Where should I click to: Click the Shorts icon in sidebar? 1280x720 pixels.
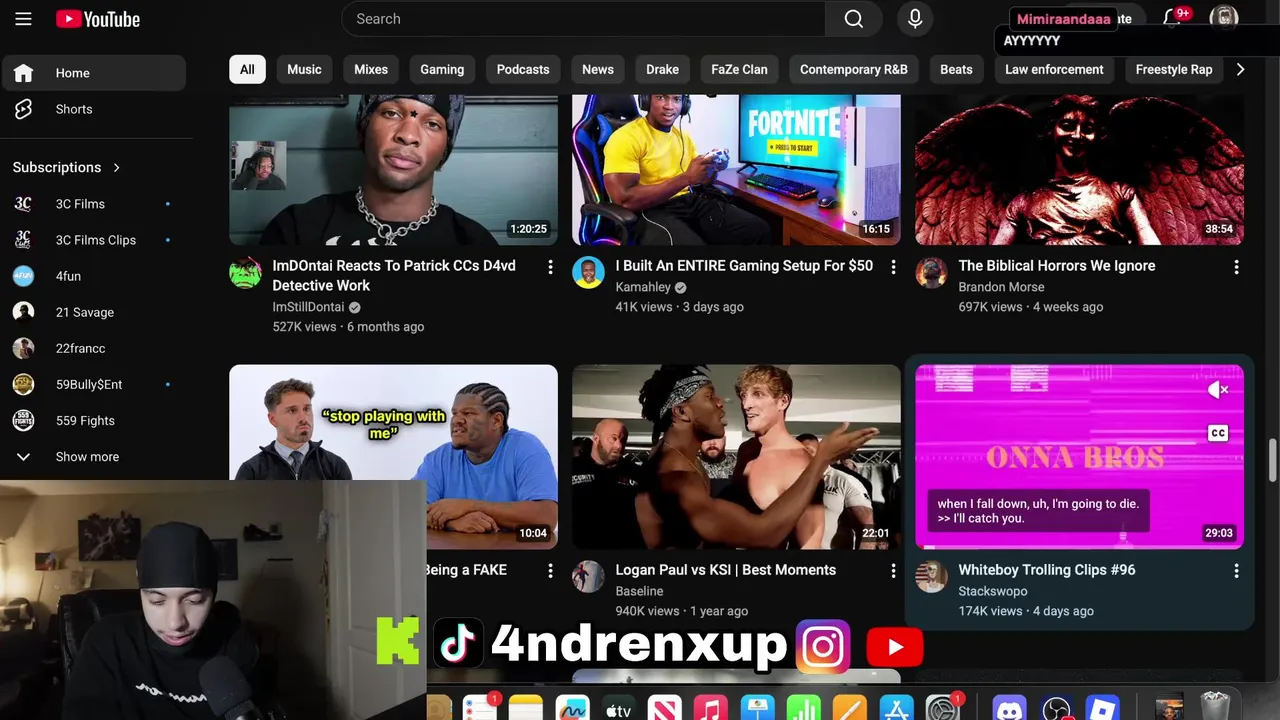coord(23,109)
